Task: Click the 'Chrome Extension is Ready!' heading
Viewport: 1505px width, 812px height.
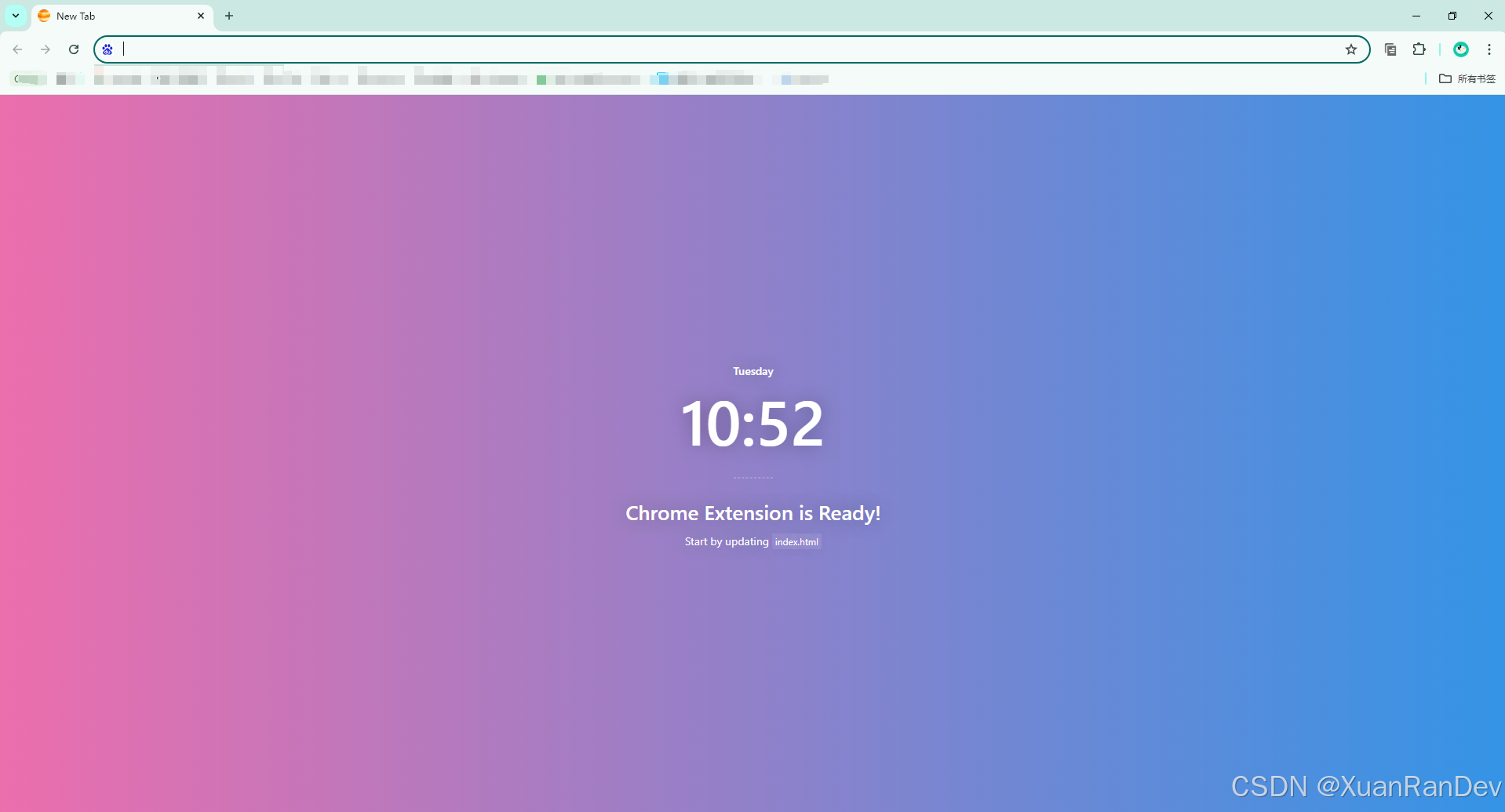Action: pyautogui.click(x=753, y=513)
